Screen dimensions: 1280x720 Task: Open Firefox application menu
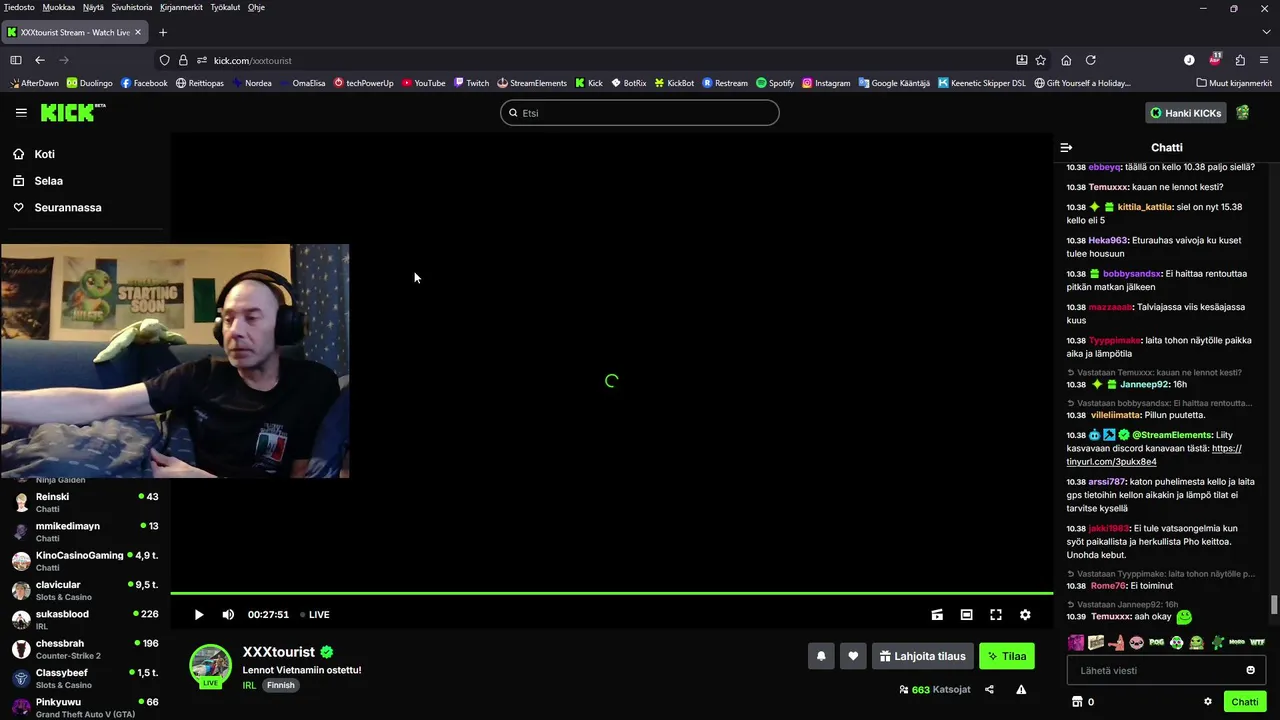click(x=1265, y=60)
